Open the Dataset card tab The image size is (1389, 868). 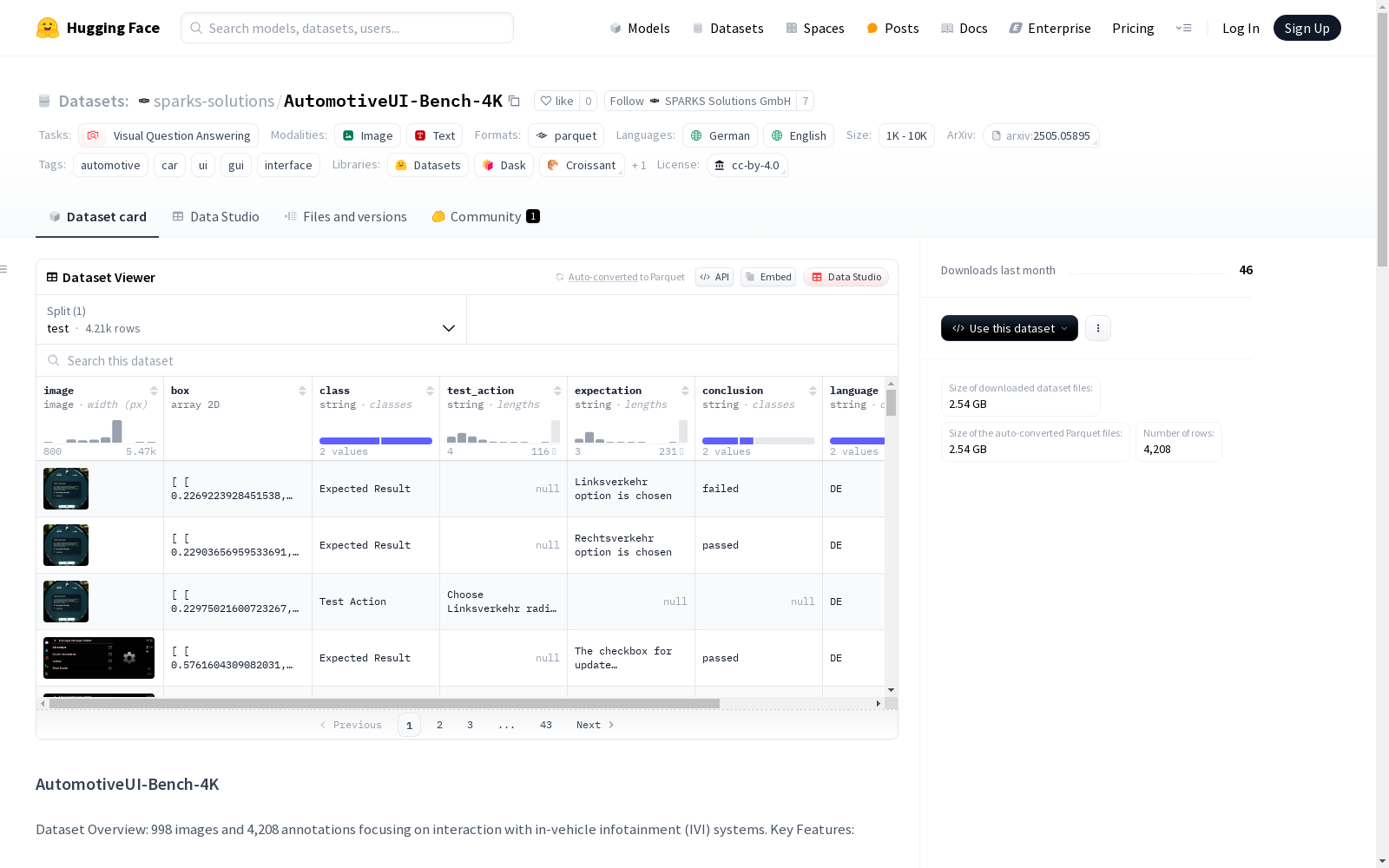pos(97,217)
